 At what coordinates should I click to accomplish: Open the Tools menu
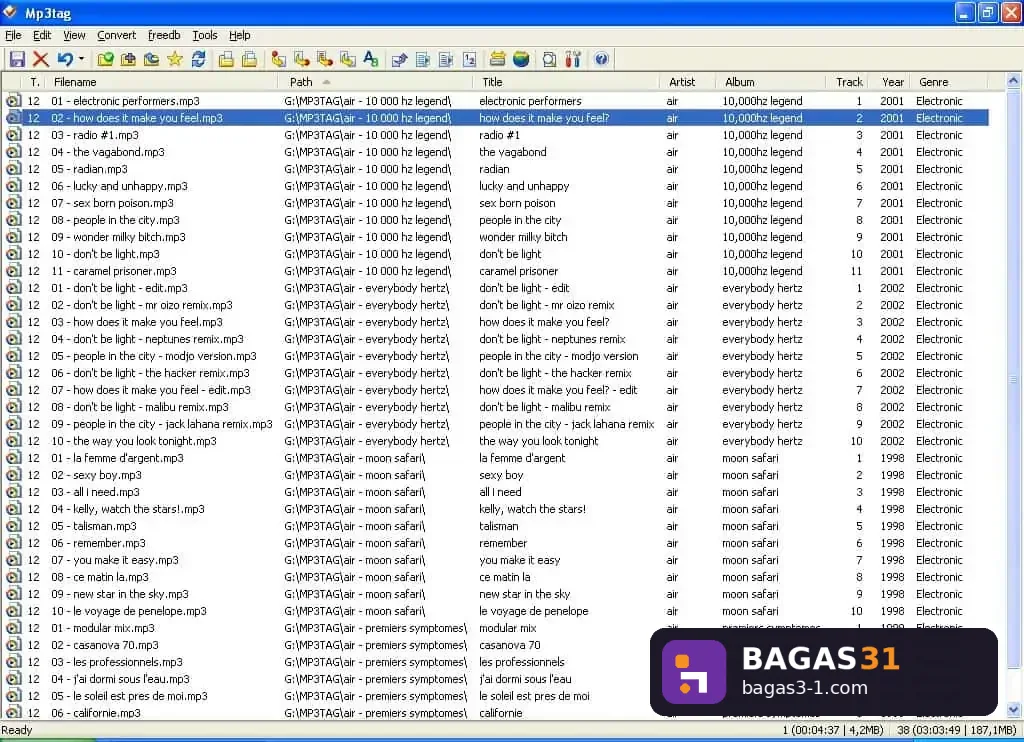(204, 35)
